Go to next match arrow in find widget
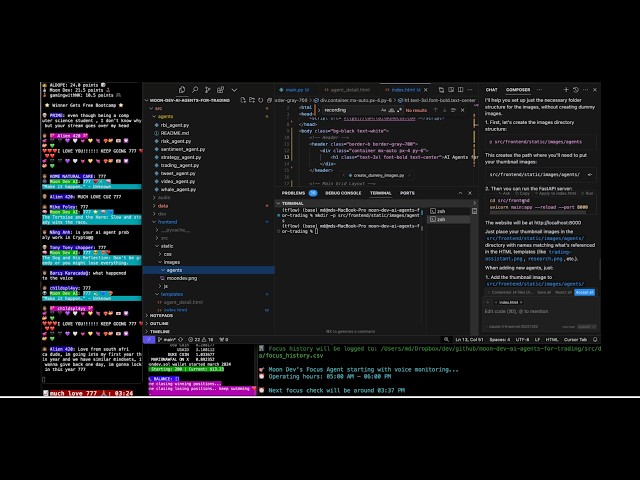The image size is (640, 480). (x=444, y=110)
